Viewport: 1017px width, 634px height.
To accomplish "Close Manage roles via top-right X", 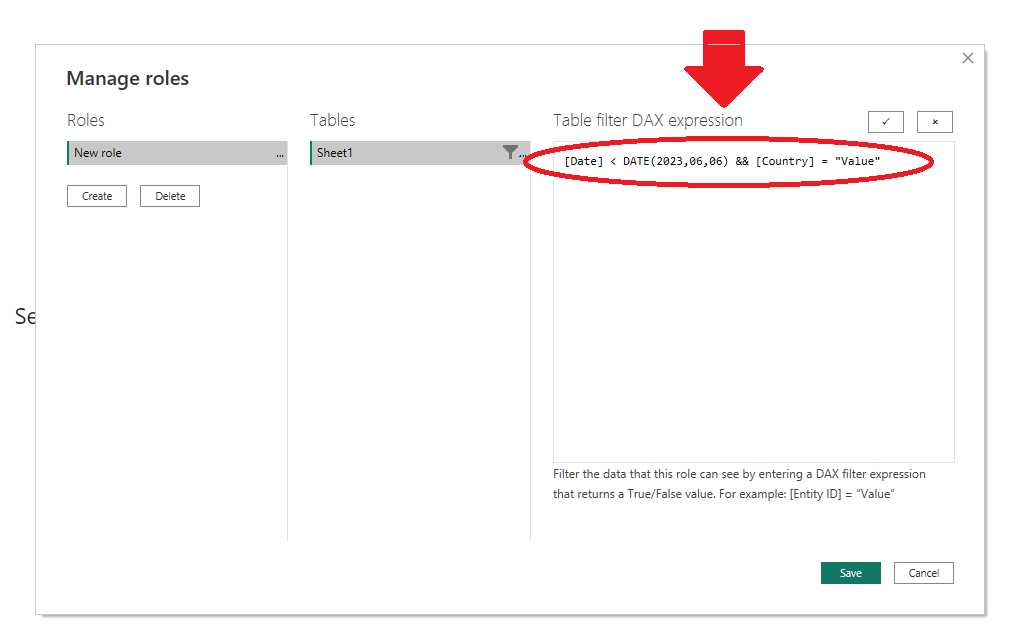I will pyautogui.click(x=967, y=58).
